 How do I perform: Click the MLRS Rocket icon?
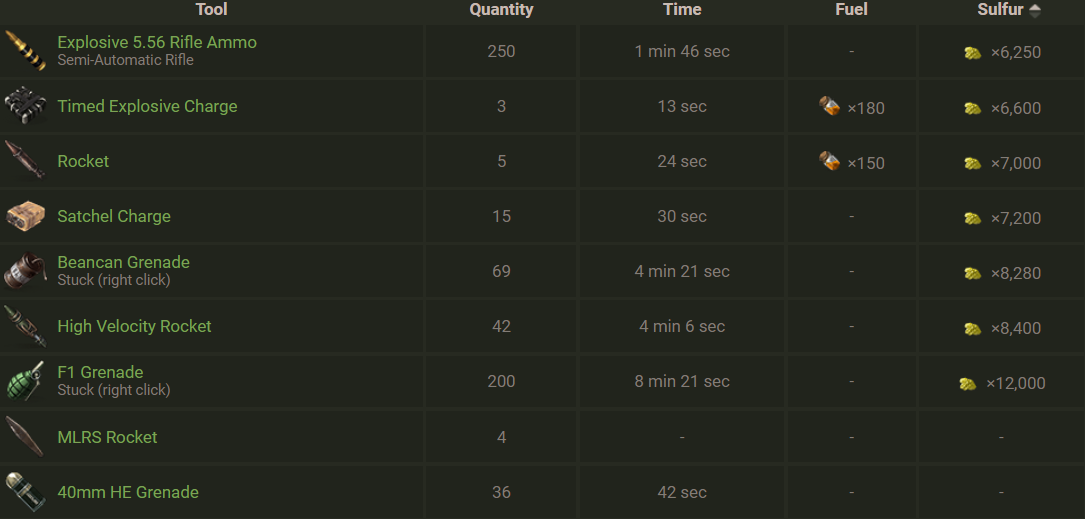pos(25,437)
